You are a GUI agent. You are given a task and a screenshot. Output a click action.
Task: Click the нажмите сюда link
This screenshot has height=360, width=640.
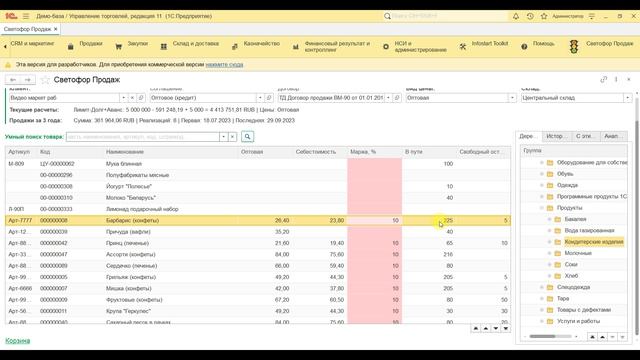(224, 64)
